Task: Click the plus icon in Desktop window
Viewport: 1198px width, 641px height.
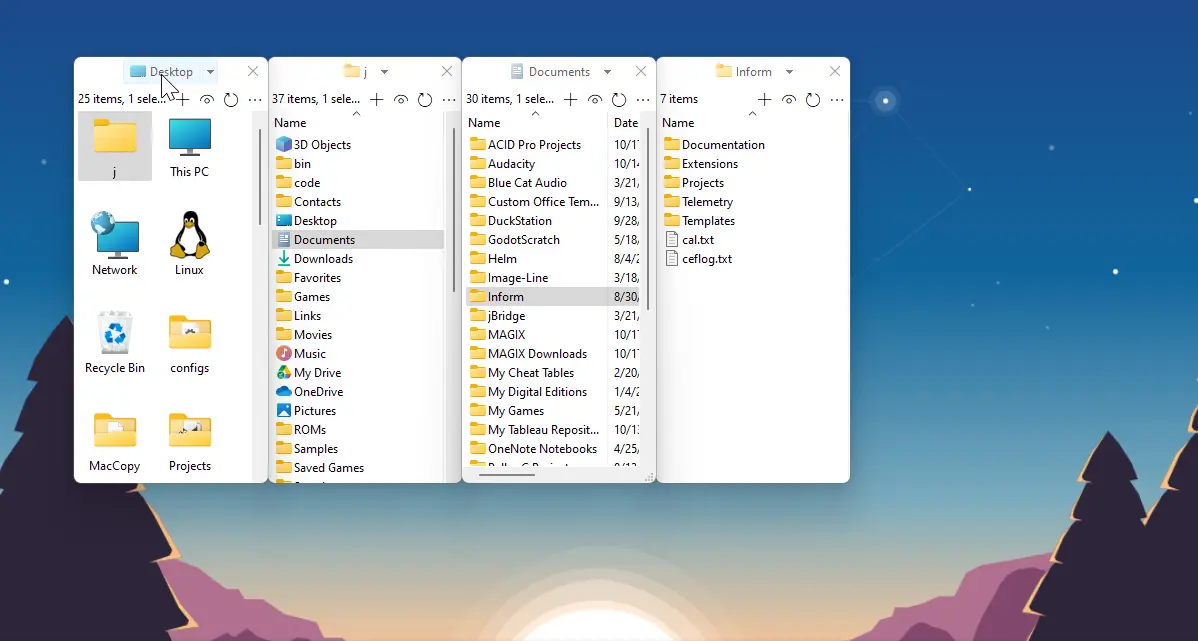Action: [x=183, y=99]
